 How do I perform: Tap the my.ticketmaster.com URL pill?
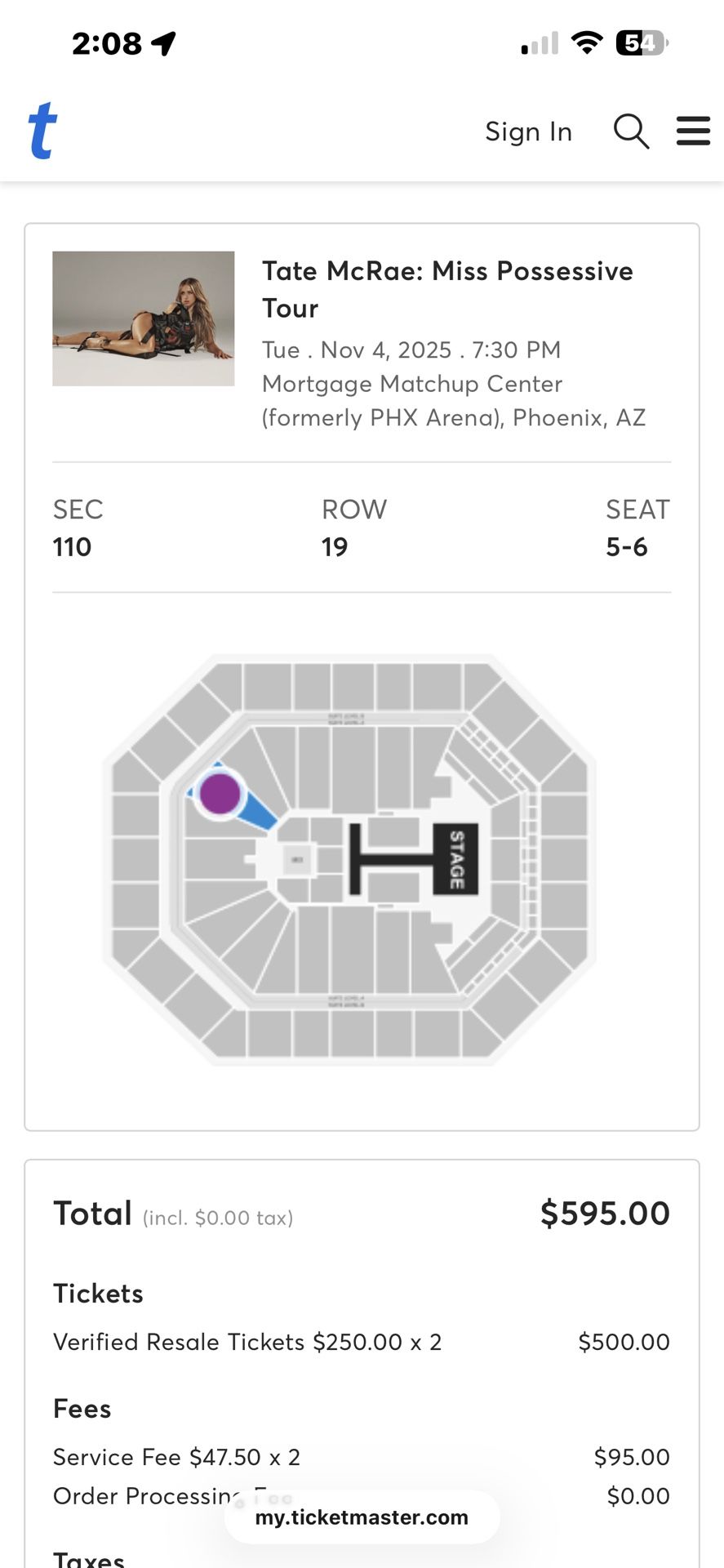362,1517
